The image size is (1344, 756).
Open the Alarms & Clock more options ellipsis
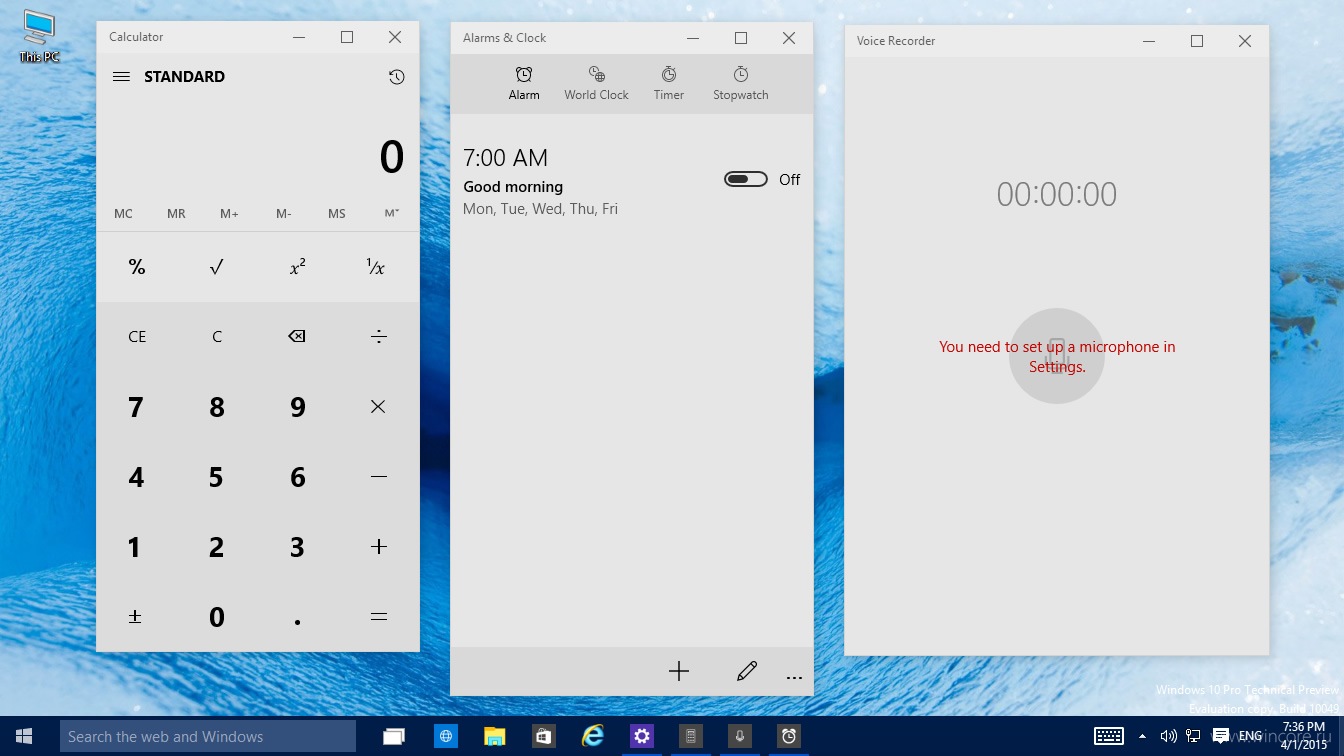click(x=794, y=676)
